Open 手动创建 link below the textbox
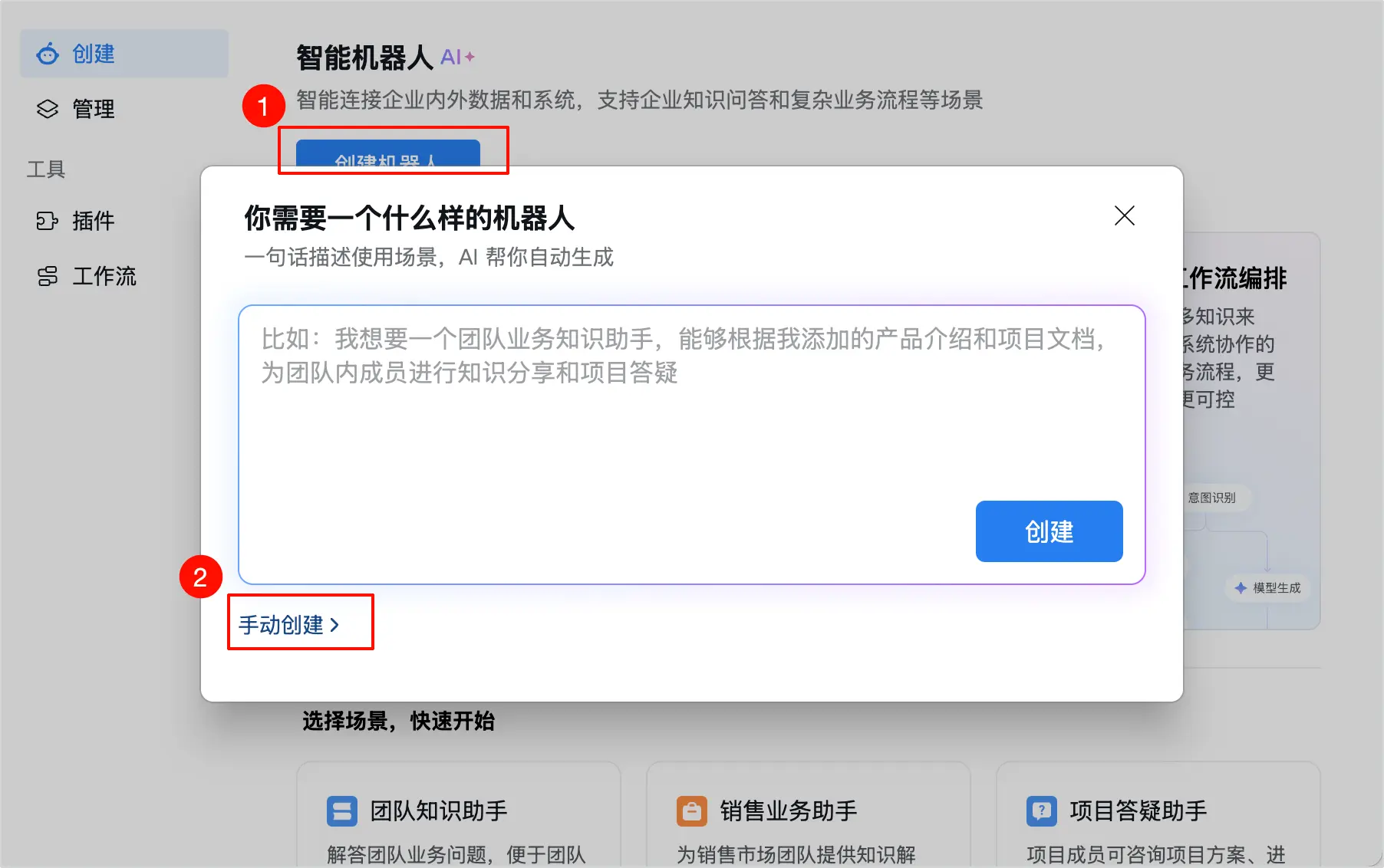This screenshot has height=868, width=1384. point(289,625)
